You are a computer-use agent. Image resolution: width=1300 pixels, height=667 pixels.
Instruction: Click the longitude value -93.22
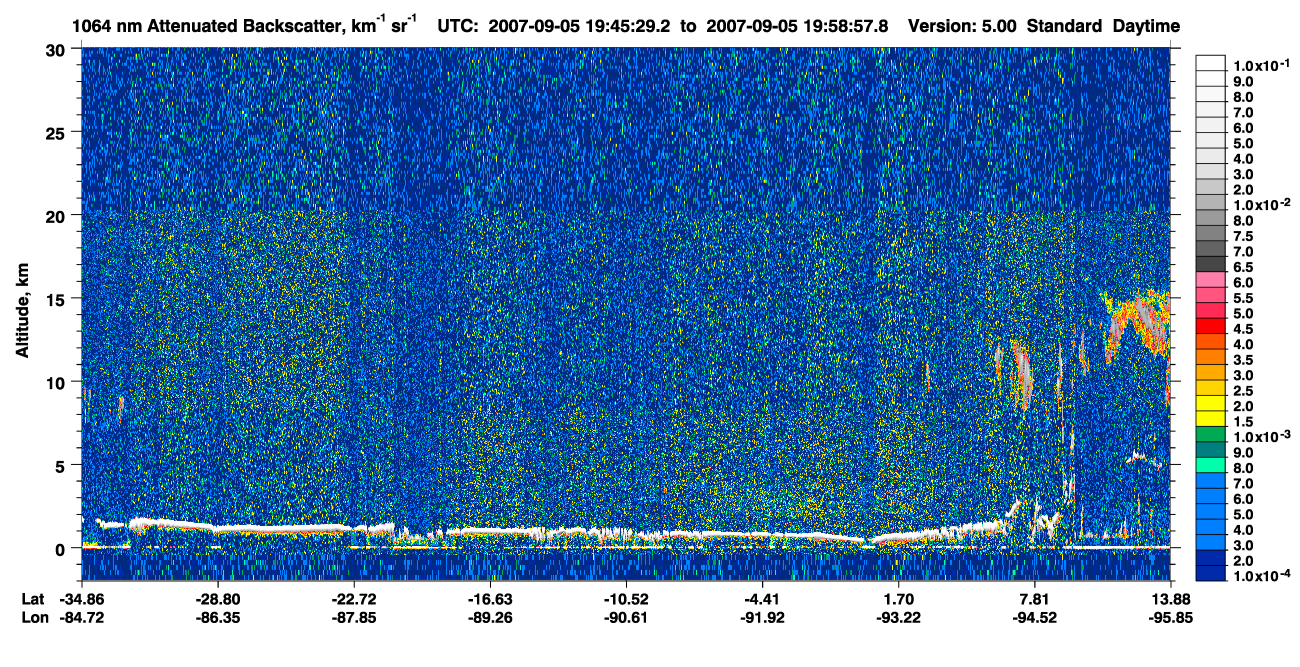(x=898, y=617)
